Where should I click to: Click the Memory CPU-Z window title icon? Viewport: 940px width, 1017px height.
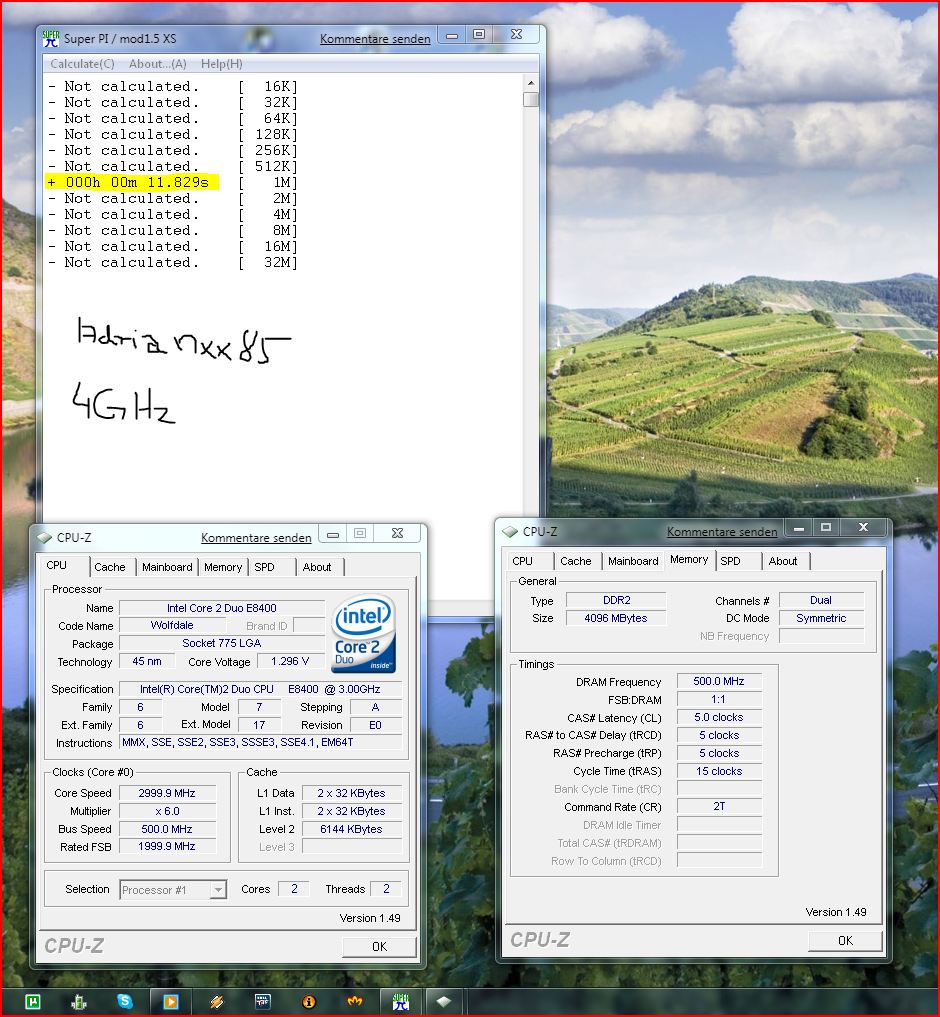(510, 532)
